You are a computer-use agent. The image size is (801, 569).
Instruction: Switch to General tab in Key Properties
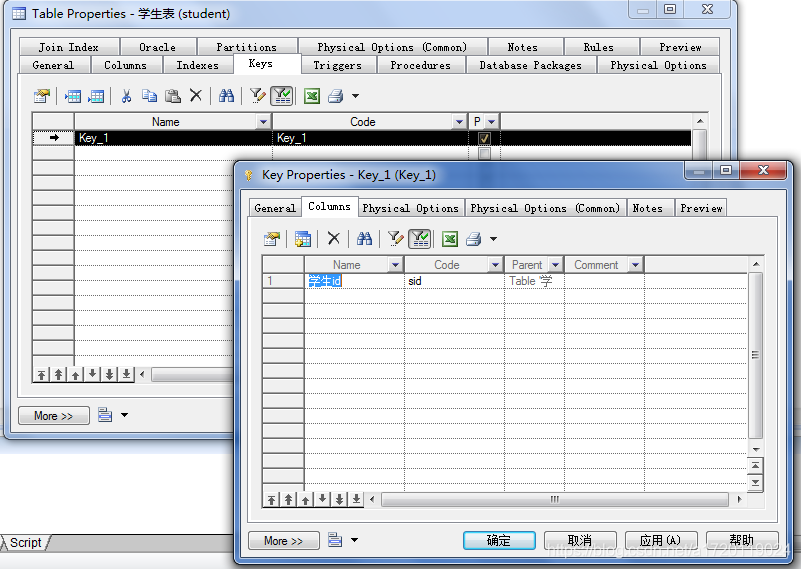[275, 208]
